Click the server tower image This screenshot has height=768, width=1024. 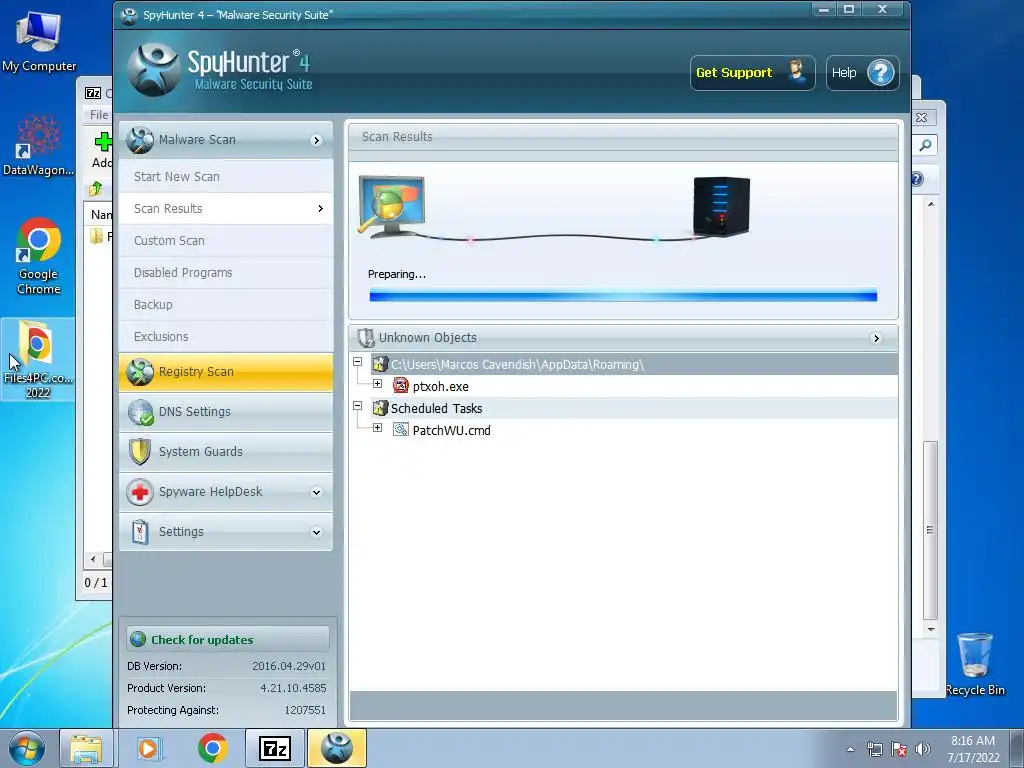pyautogui.click(x=721, y=206)
